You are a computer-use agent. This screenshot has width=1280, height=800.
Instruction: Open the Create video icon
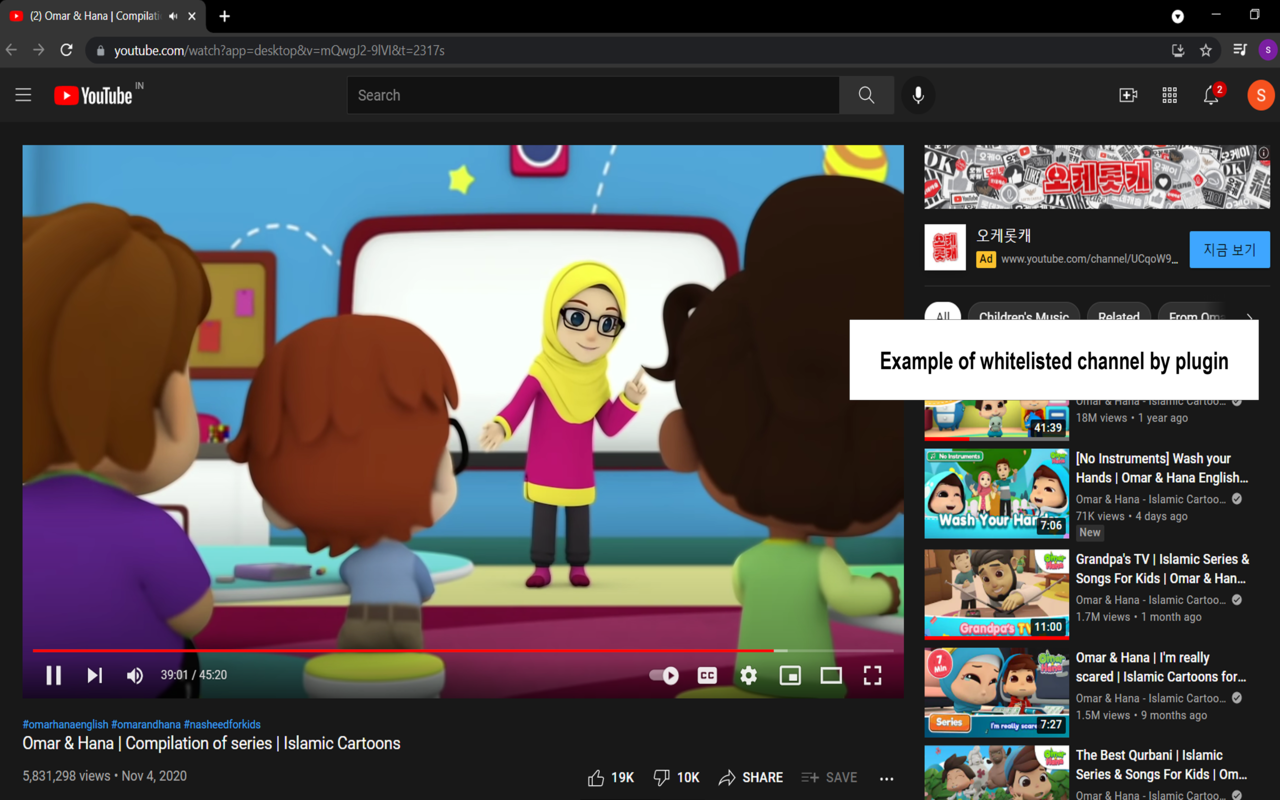point(1128,95)
